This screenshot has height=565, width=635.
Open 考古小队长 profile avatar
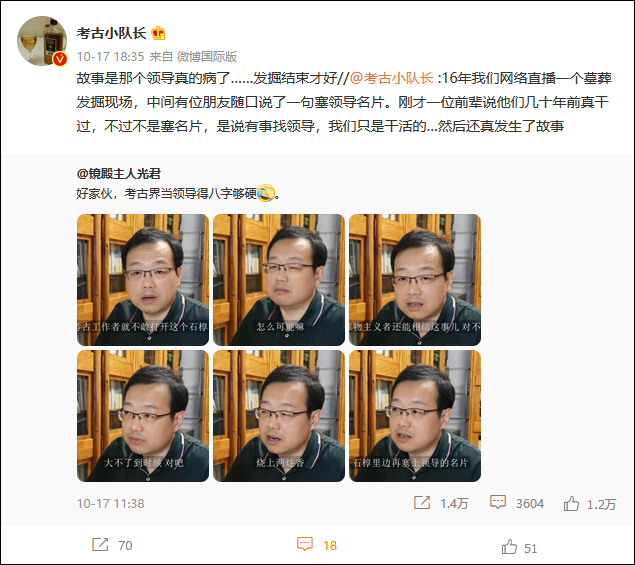(42, 41)
